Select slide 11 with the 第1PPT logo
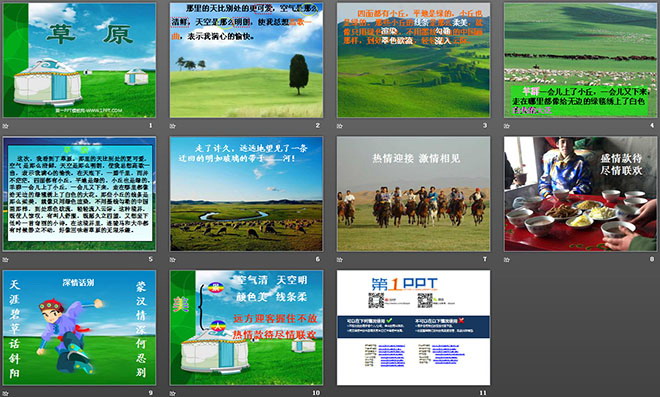 (x=413, y=328)
